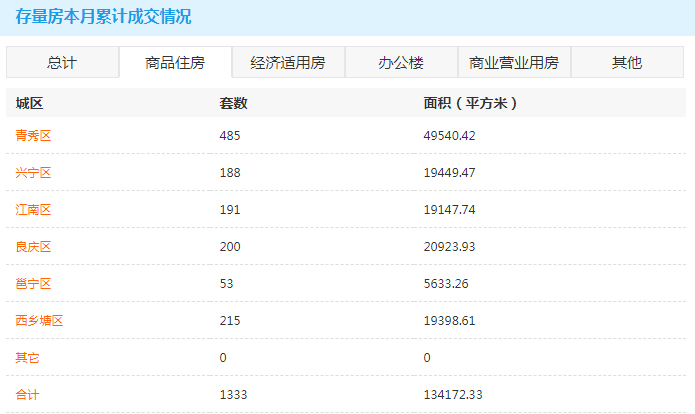Open the 商业营业用房 tab
This screenshot has width=695, height=414.
click(x=514, y=62)
